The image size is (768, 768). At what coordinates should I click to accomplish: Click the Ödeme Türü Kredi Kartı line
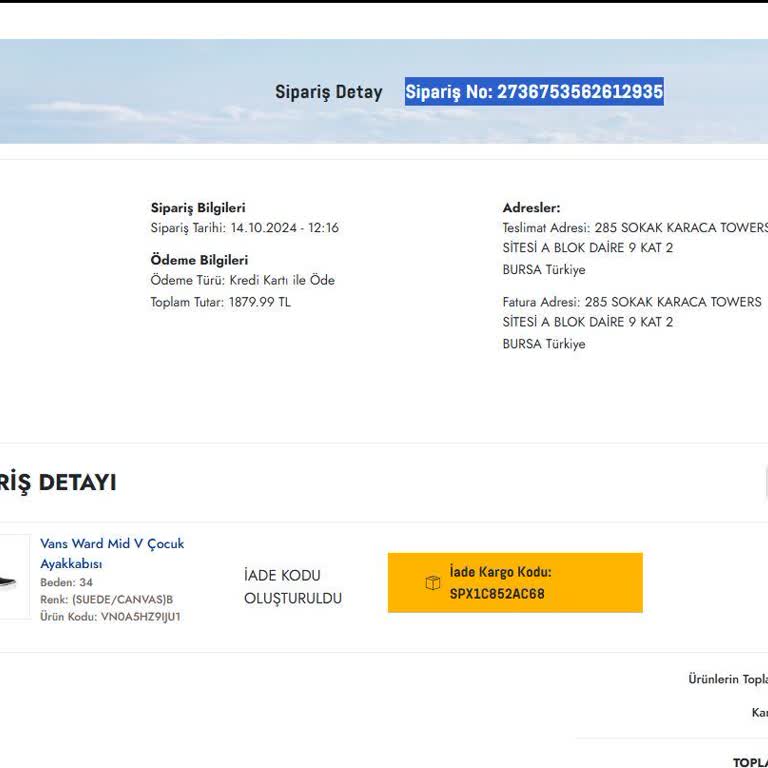[x=242, y=280]
